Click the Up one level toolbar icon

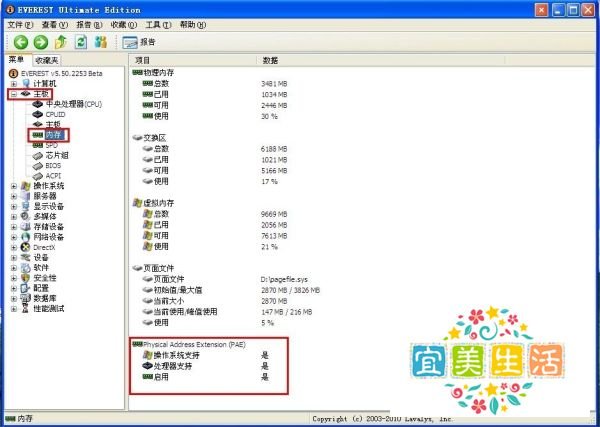tap(61, 42)
